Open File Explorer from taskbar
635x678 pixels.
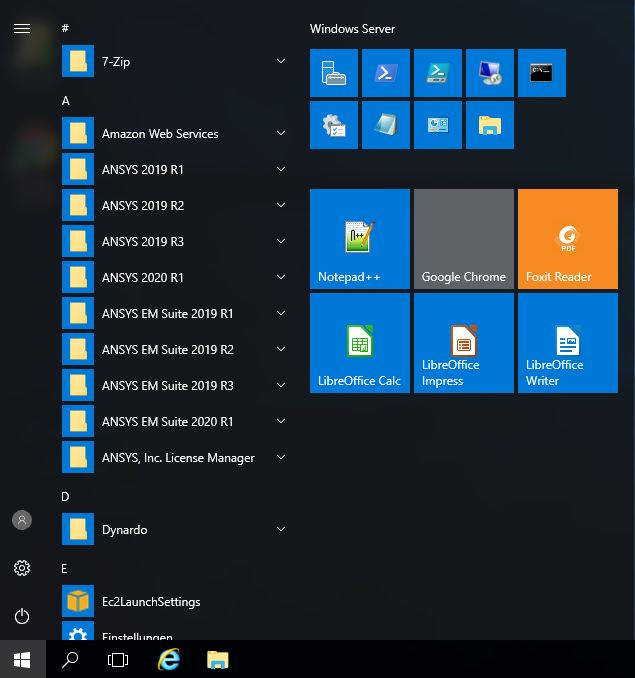pyautogui.click(x=217, y=659)
